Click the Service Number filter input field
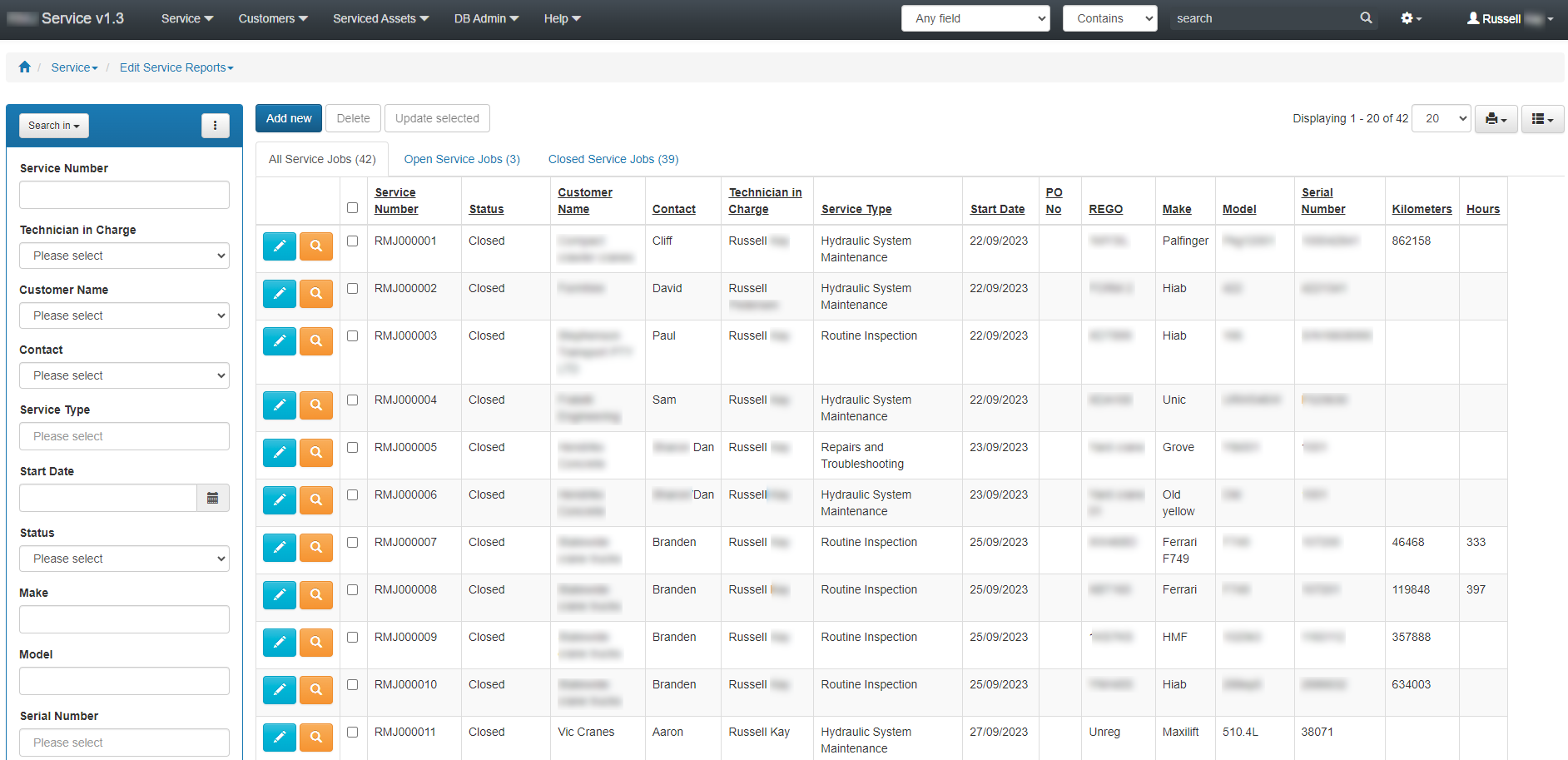This screenshot has width=1568, height=760. (x=124, y=195)
